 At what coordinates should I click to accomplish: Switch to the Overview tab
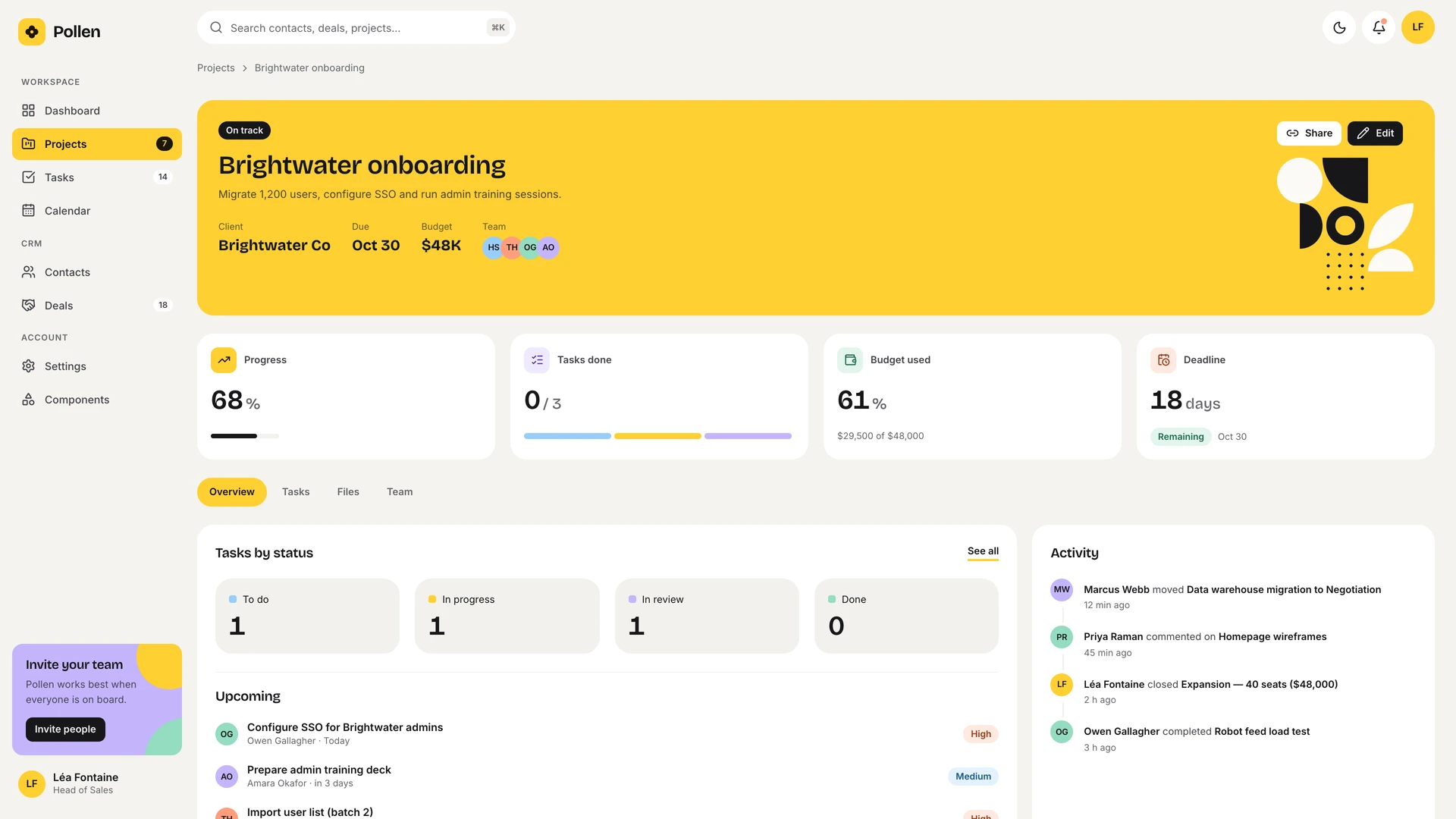point(232,492)
